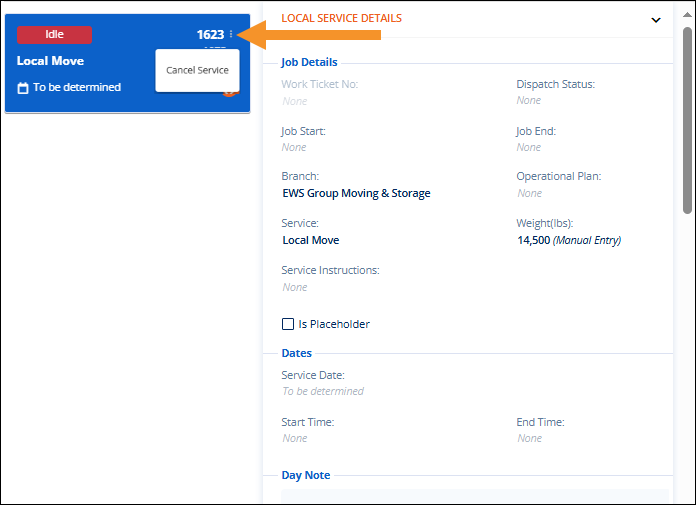The width and height of the screenshot is (696, 505).
Task: Click the vertical scrollbar thumb
Action: [687, 120]
